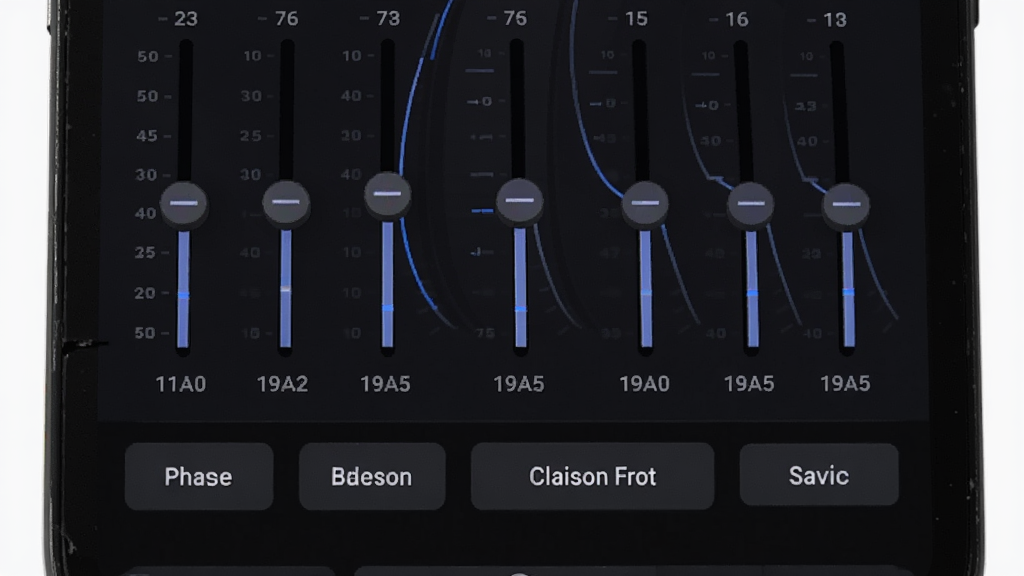Select the slider handle below value 16

[x=751, y=204]
